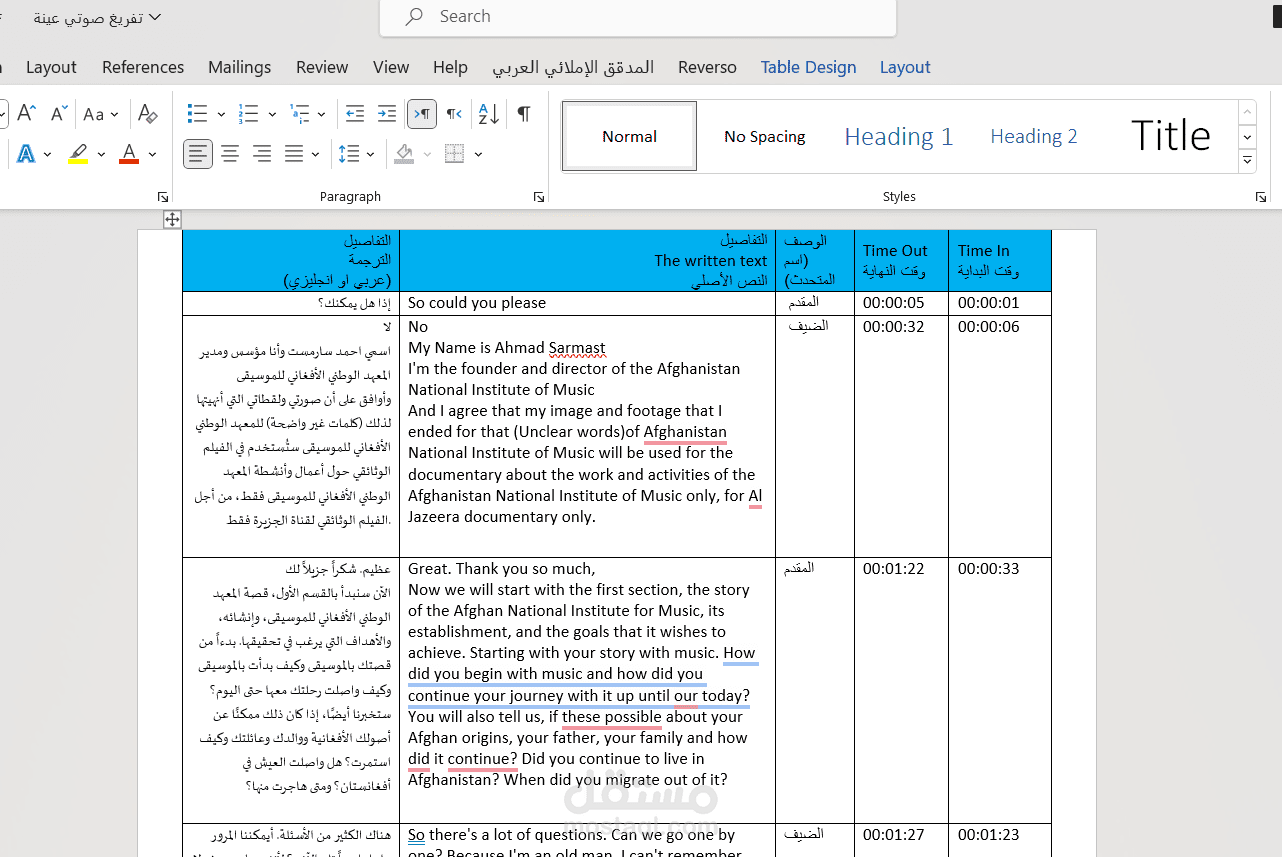Screen dimensions: 1282x857
Task: Sort the selection alphabetically A-Z
Action: tap(488, 114)
